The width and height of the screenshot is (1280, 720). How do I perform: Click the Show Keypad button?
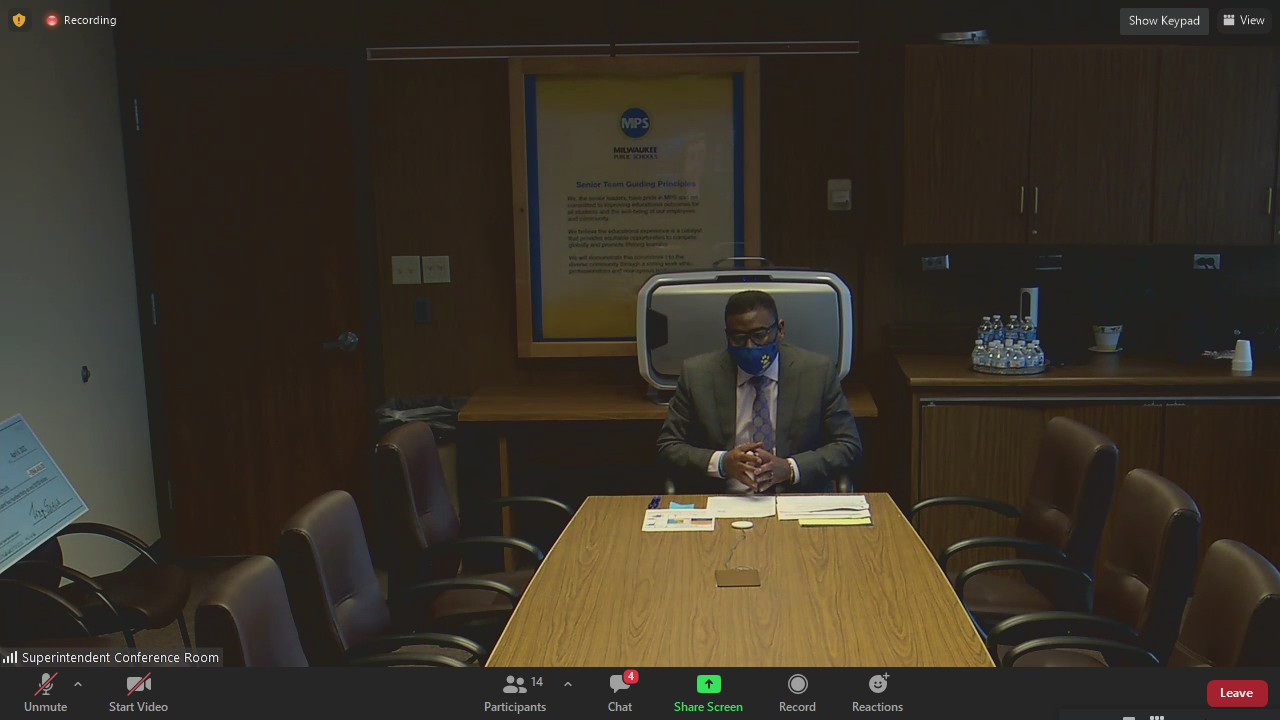pyautogui.click(x=1164, y=20)
